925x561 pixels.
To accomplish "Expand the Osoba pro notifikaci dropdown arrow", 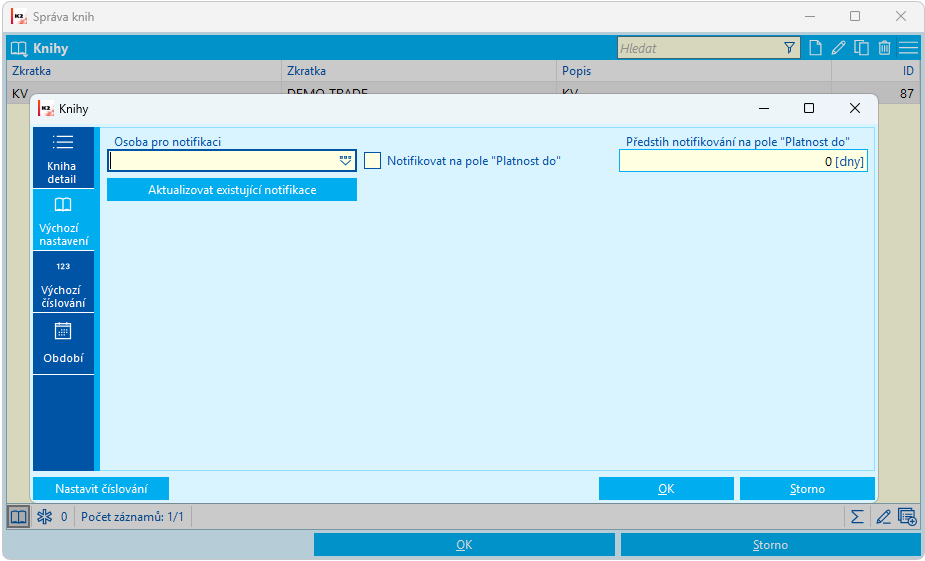I will pyautogui.click(x=346, y=161).
